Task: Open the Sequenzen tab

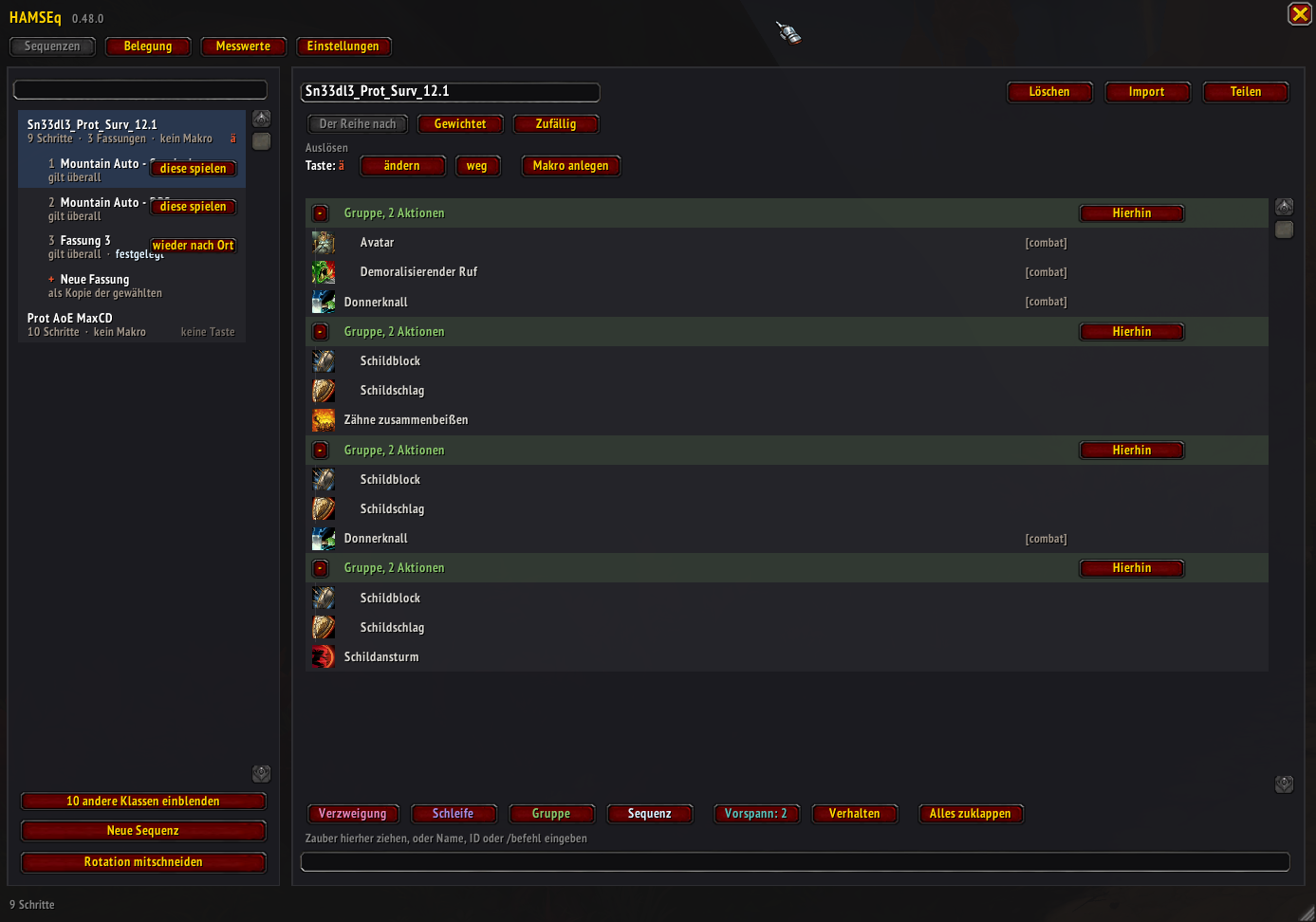Action: [52, 46]
